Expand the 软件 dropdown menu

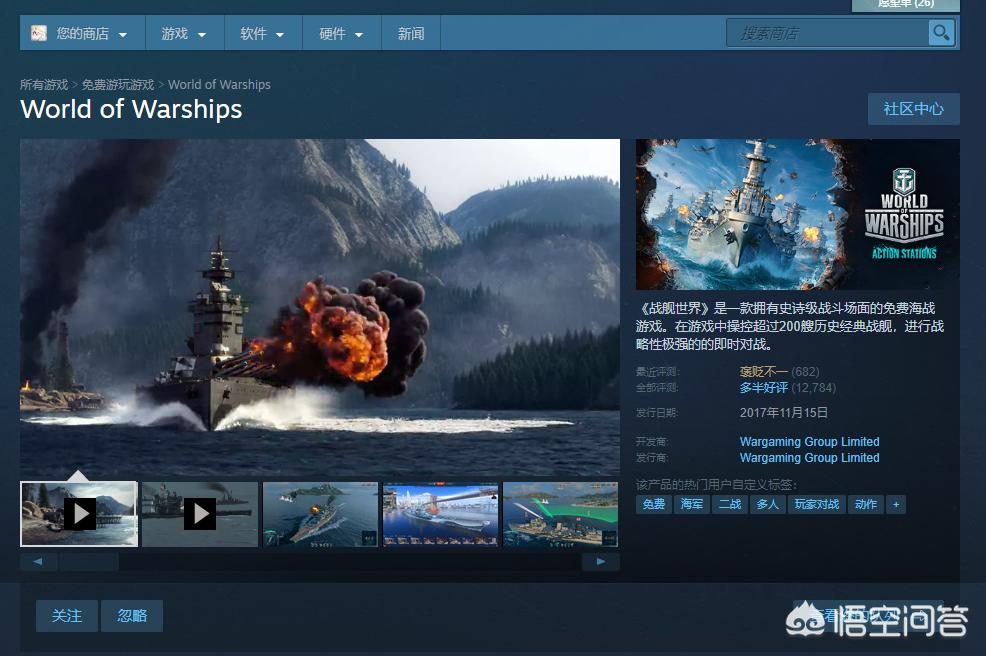point(263,33)
